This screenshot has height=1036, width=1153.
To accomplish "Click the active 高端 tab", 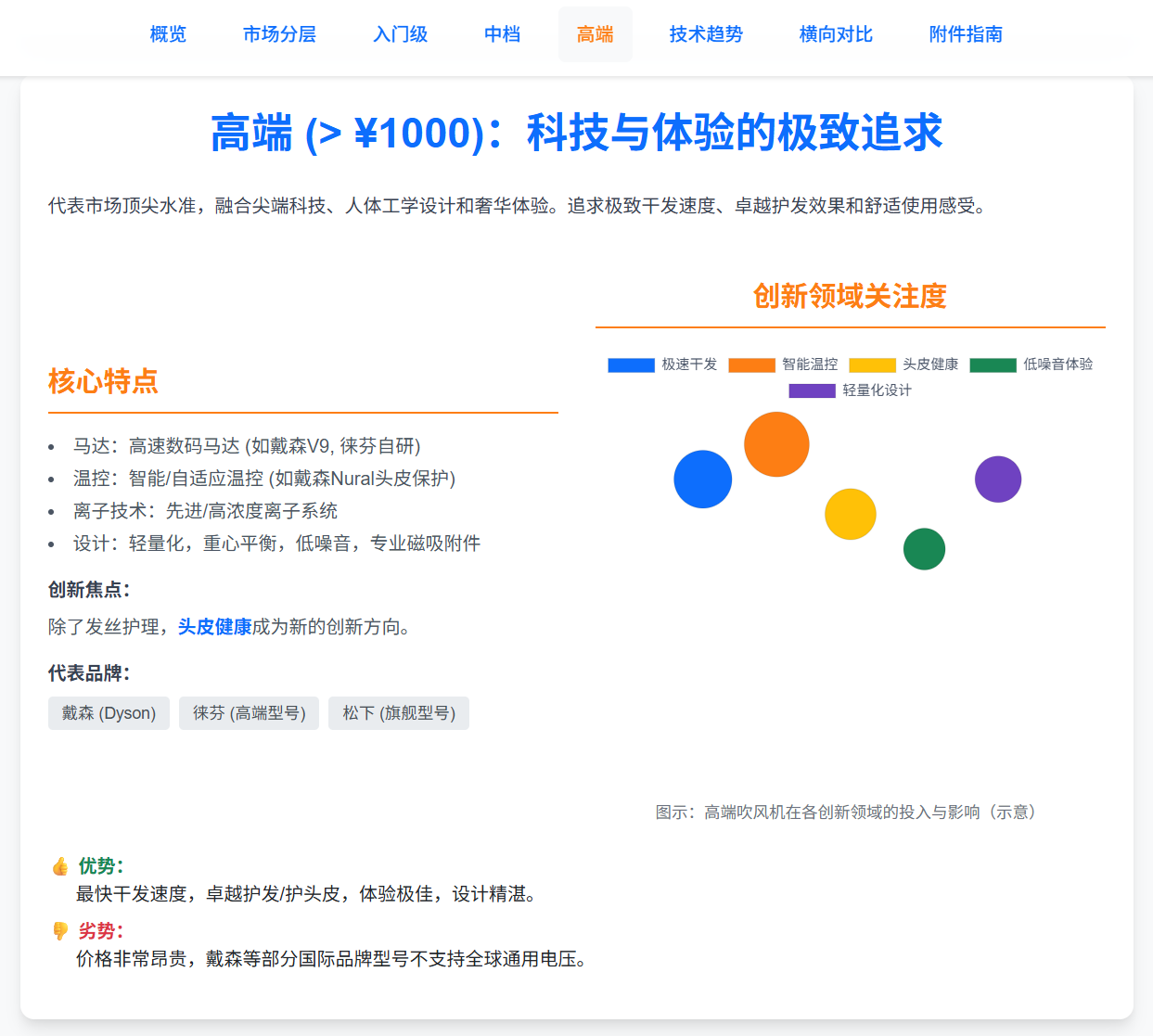I will click(595, 34).
